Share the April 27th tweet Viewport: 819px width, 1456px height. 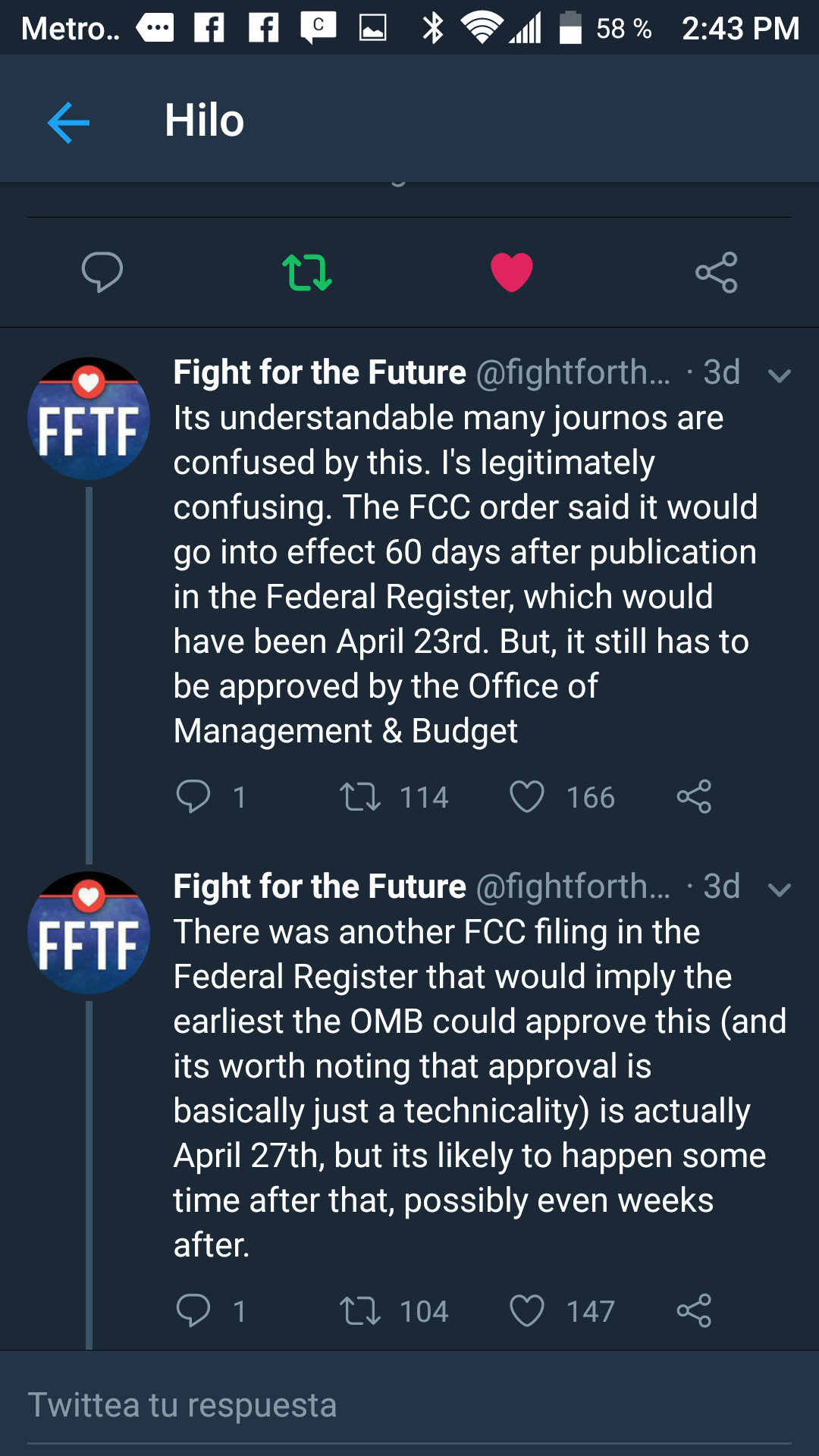(694, 1310)
